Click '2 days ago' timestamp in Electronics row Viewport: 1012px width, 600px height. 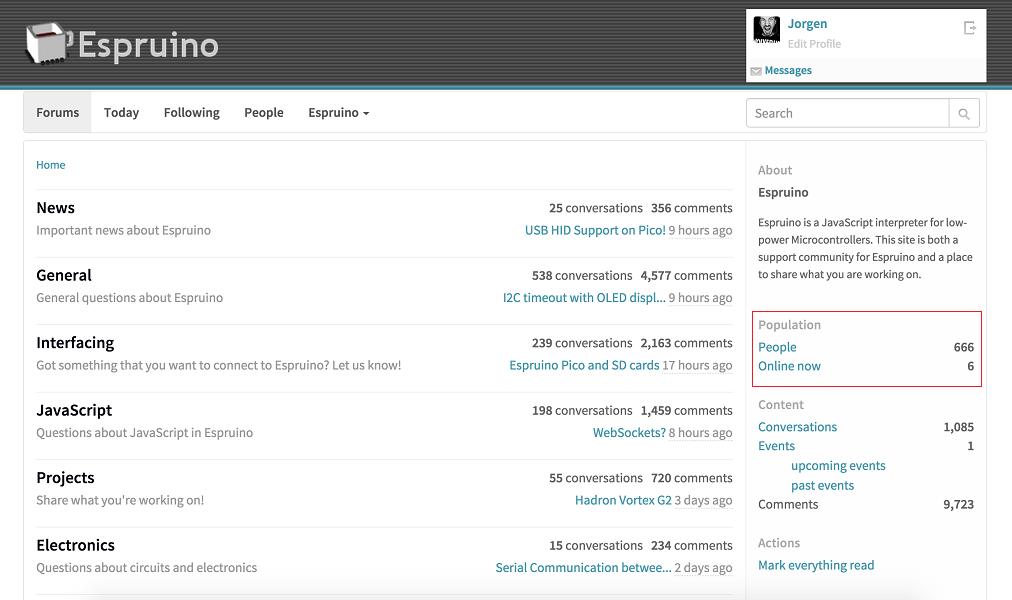point(703,568)
